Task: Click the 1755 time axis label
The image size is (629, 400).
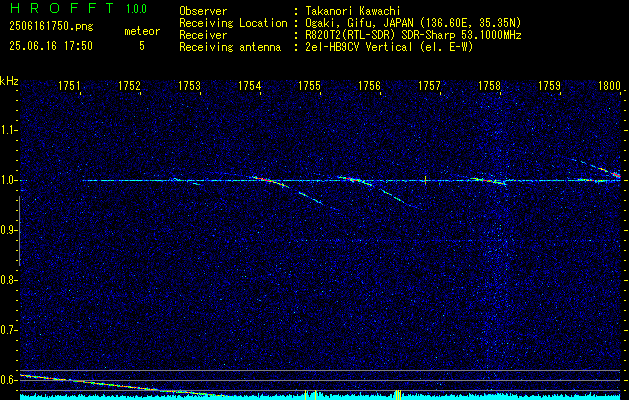Action: (310, 85)
